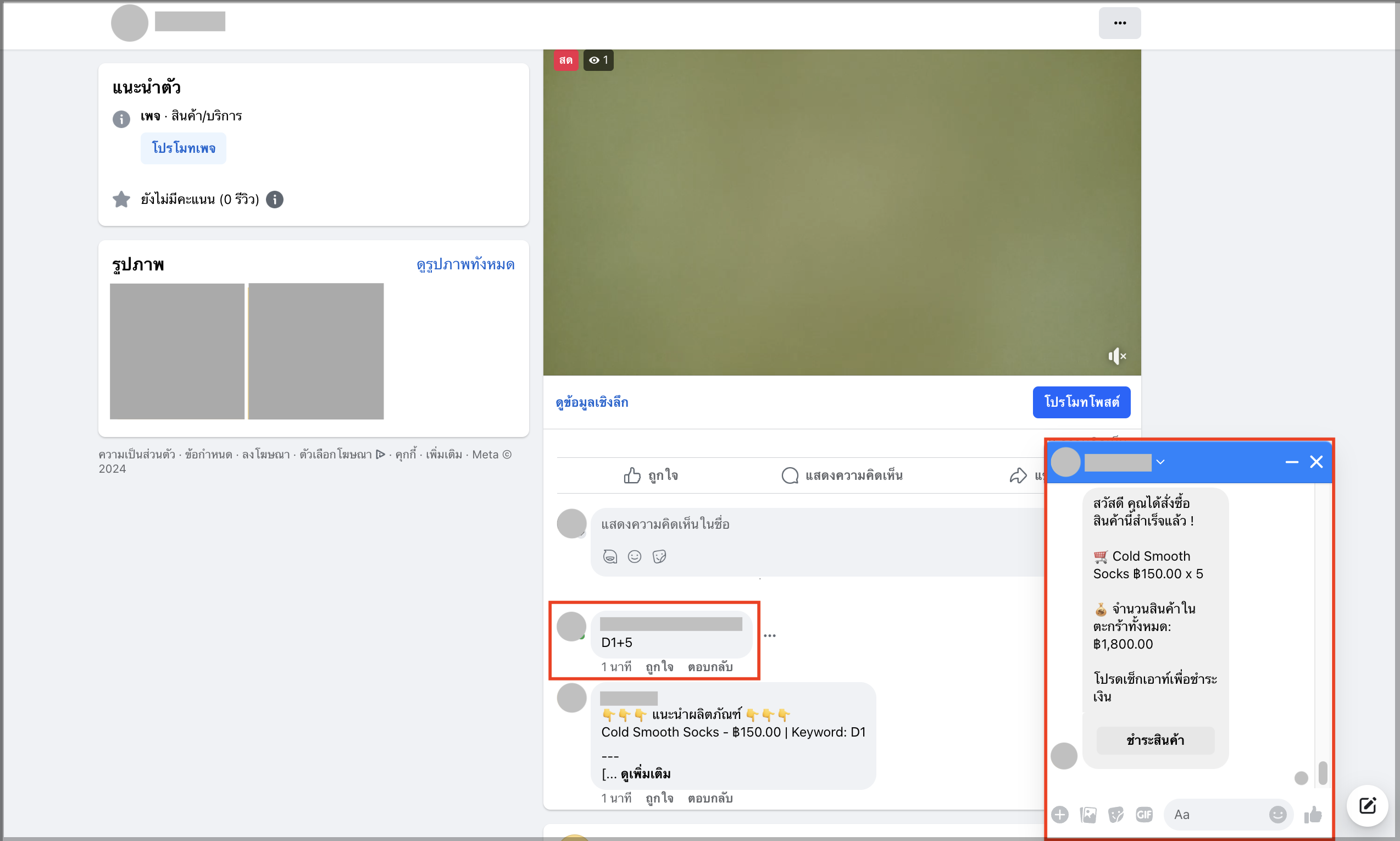The width and height of the screenshot is (1400, 841).
Task: Click the star rating icon
Action: (x=121, y=200)
